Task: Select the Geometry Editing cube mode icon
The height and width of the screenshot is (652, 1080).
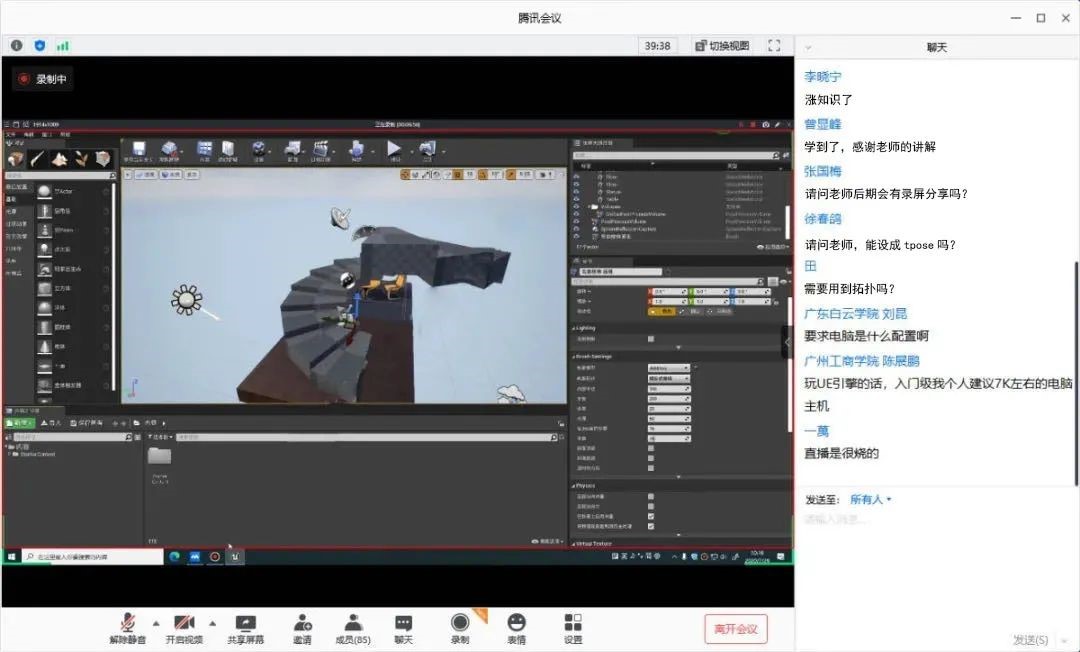Action: (103, 159)
